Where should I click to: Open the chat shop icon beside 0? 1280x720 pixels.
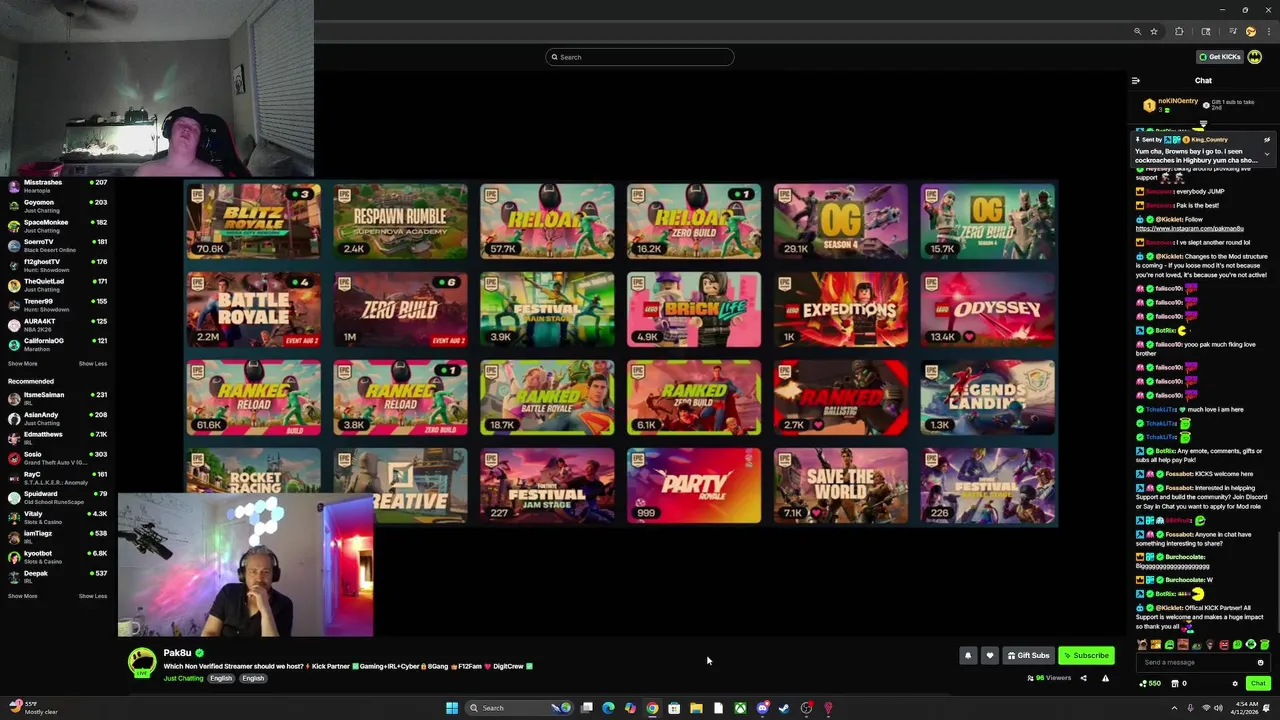click(1174, 684)
